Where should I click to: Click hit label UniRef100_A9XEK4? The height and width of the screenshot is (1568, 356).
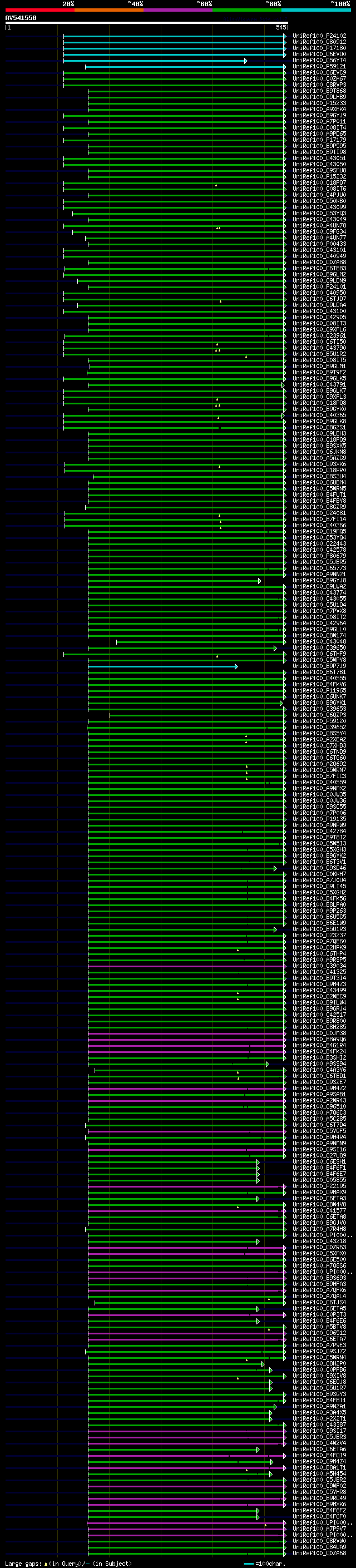coord(319,110)
